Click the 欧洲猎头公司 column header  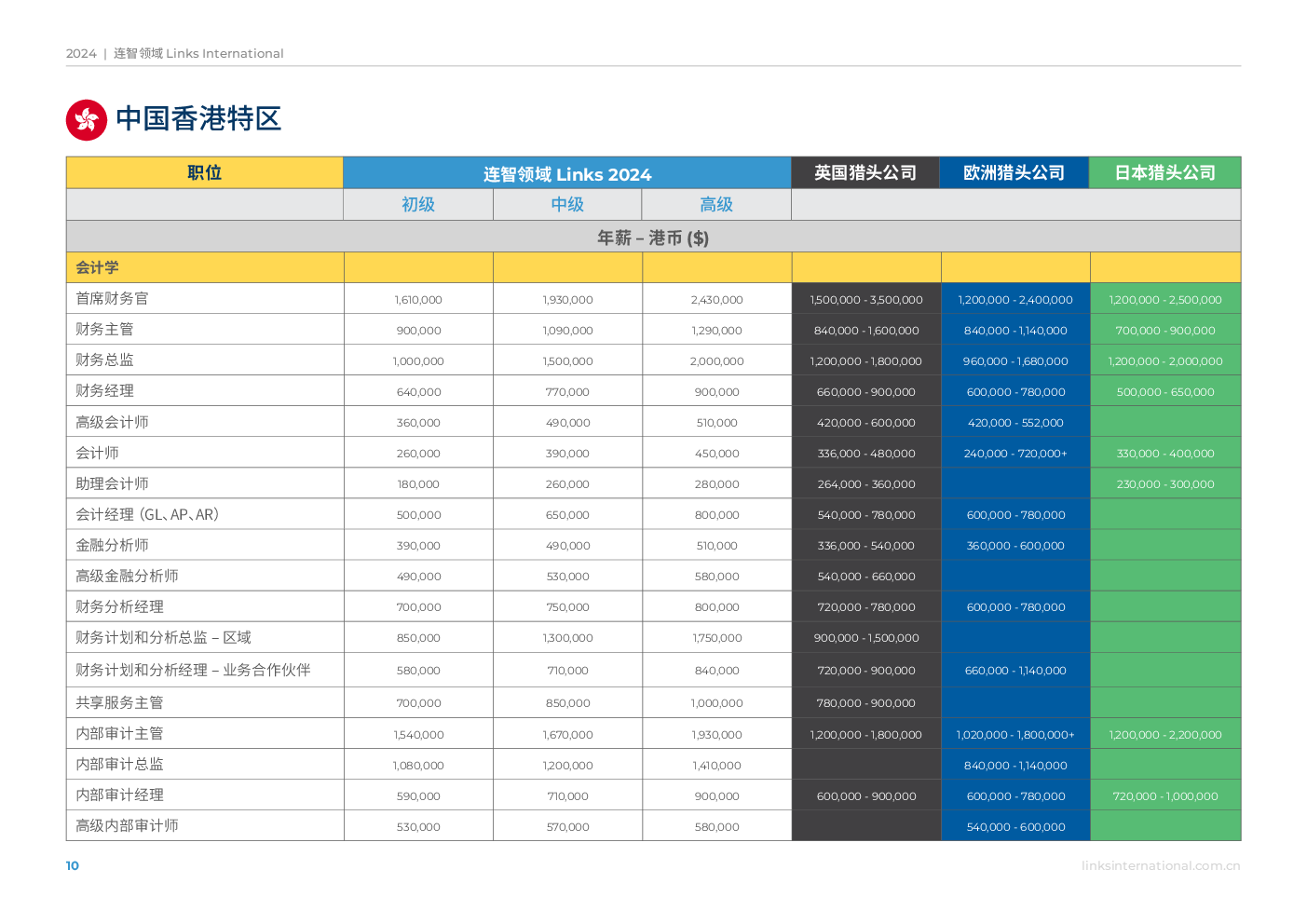click(1014, 172)
